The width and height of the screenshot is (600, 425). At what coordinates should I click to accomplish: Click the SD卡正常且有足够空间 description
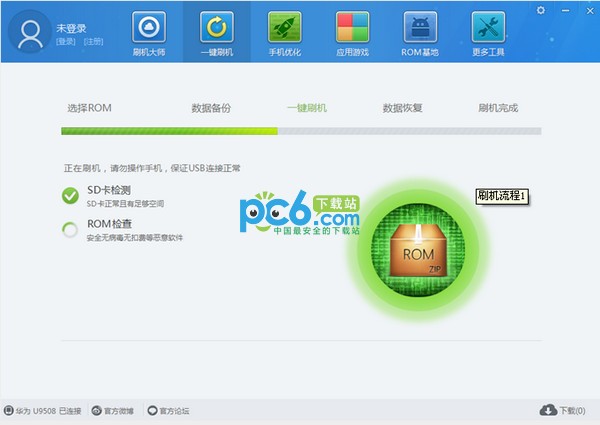click(125, 204)
